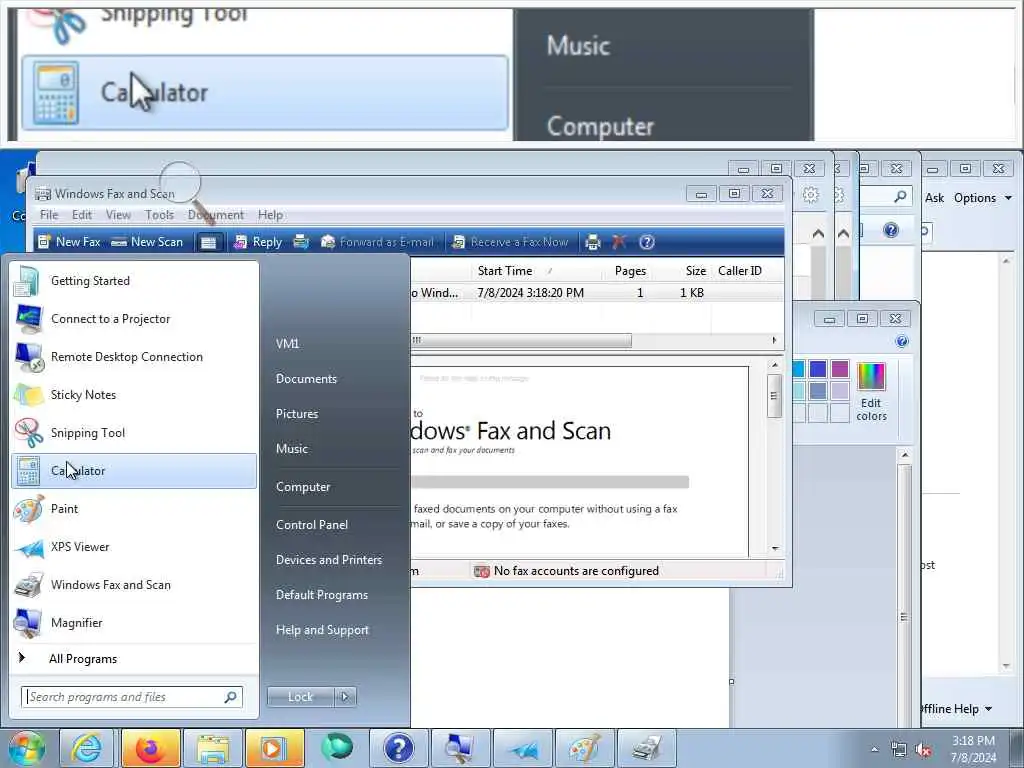Click the red Delete icon in fax toolbar
The width and height of the screenshot is (1024, 768).
(x=618, y=242)
